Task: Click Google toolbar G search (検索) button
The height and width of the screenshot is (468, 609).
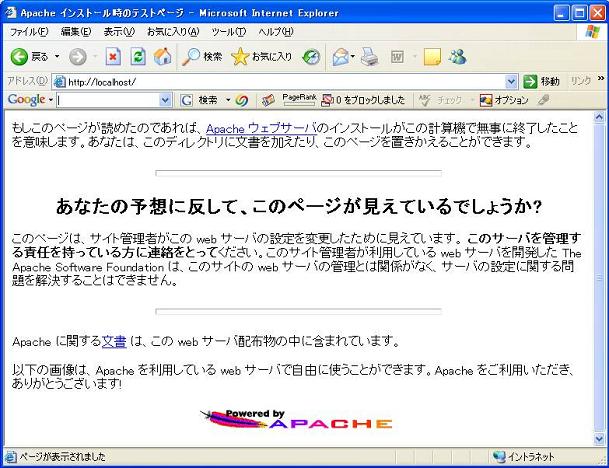Action: pyautogui.click(x=198, y=101)
